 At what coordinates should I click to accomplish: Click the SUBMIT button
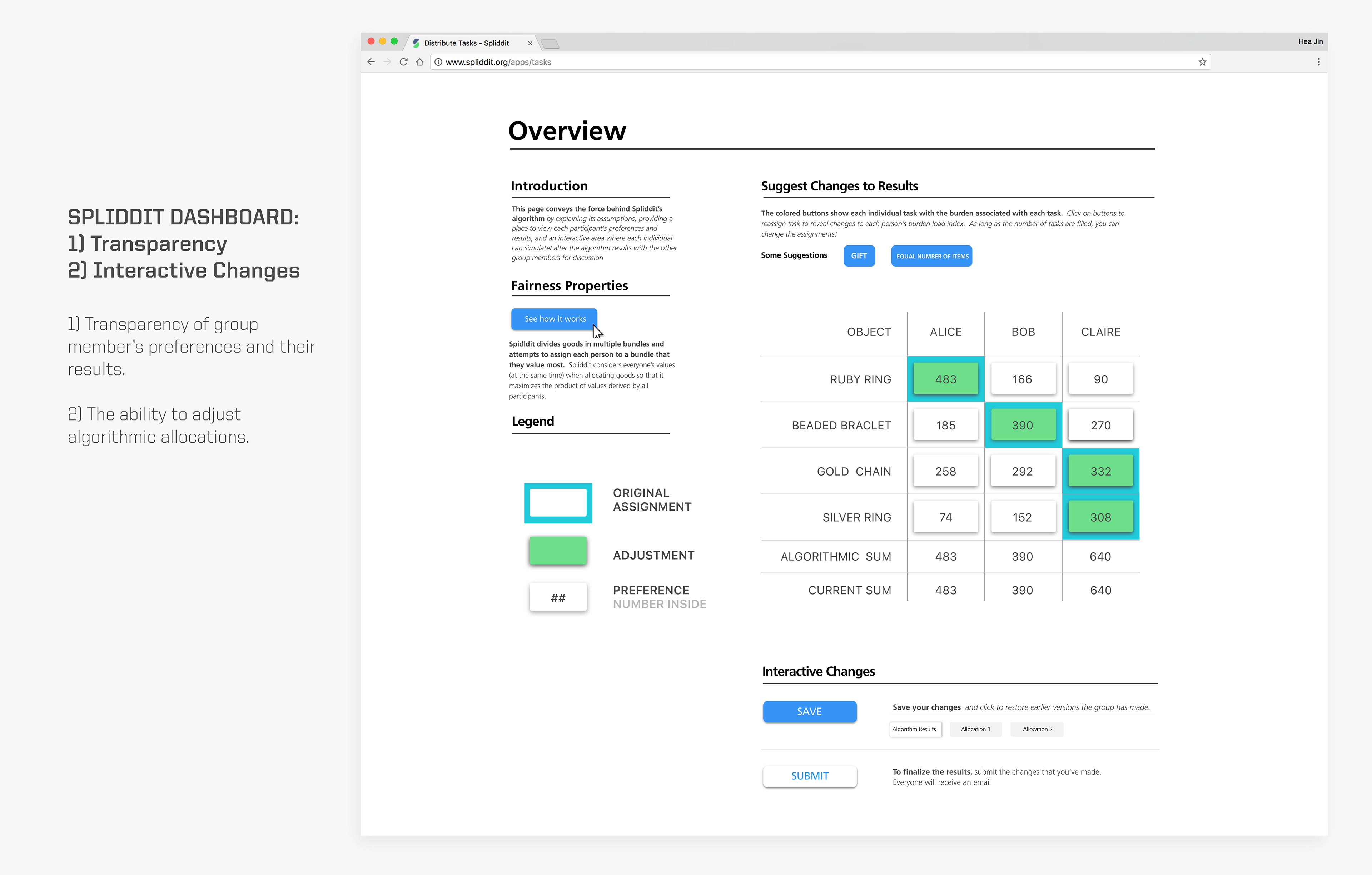coord(810,776)
